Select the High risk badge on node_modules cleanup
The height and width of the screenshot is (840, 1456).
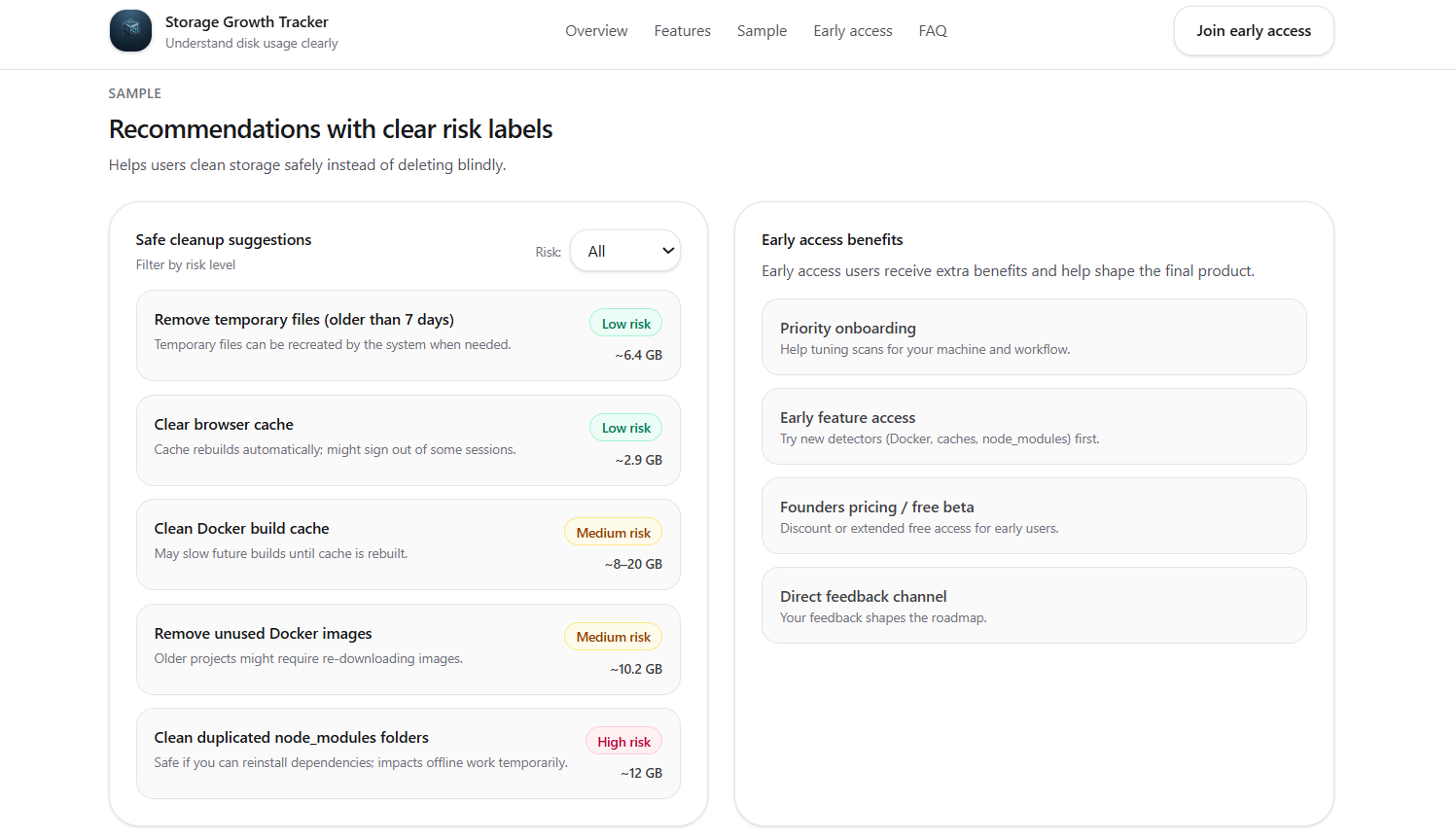pyautogui.click(x=623, y=740)
